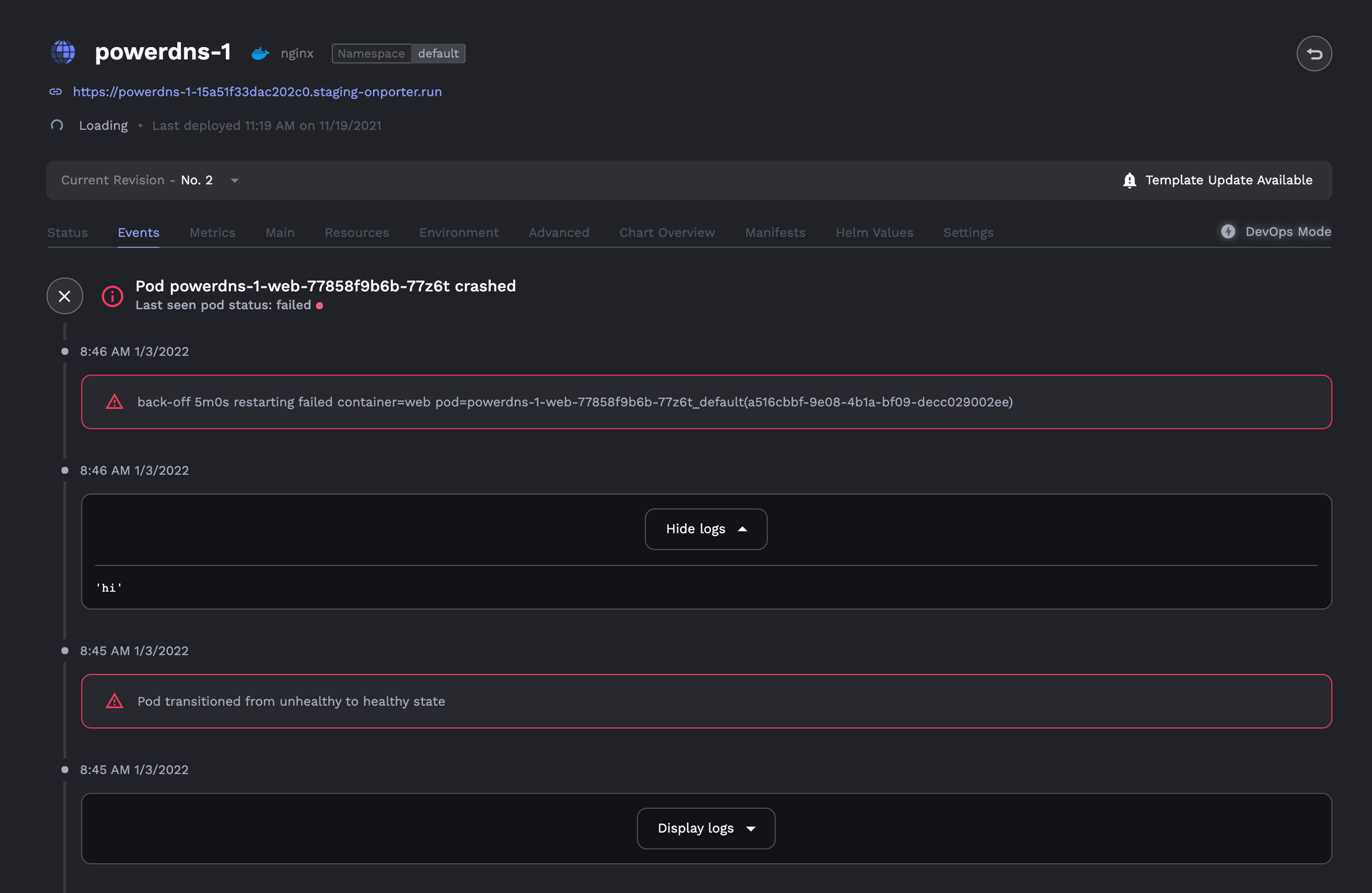The height and width of the screenshot is (893, 1372).
Task: Click the powerdns-1 title
Action: [x=163, y=52]
